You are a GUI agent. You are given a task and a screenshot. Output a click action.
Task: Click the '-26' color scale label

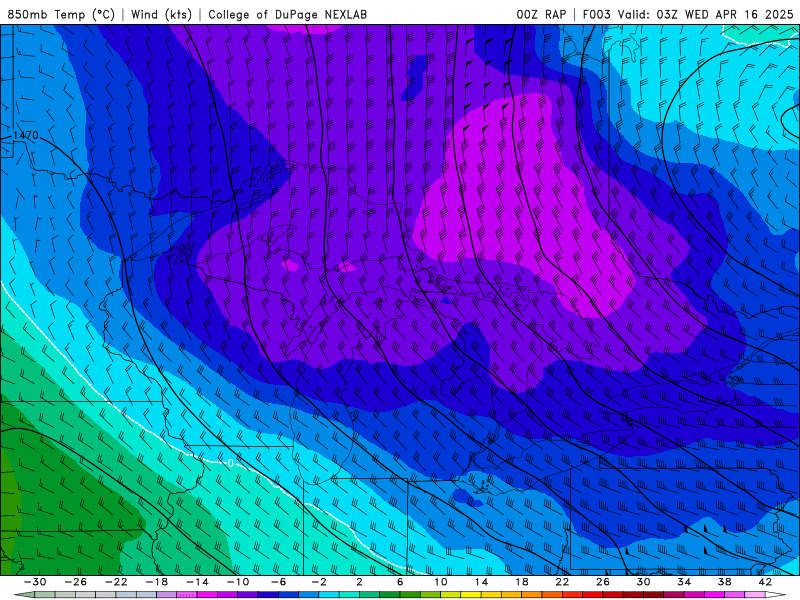pos(76,582)
